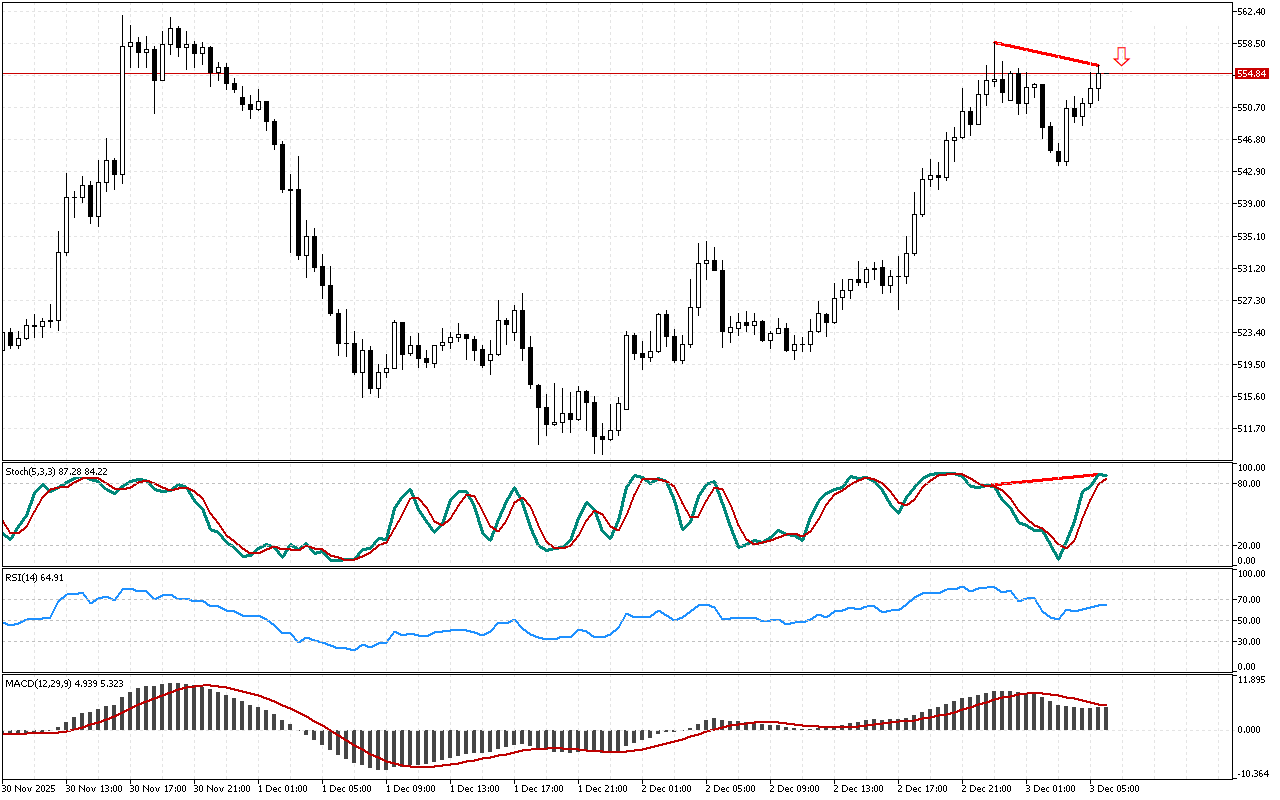The image size is (1280, 800).
Task: Click the red 554.84 current price tag
Action: (1250, 74)
